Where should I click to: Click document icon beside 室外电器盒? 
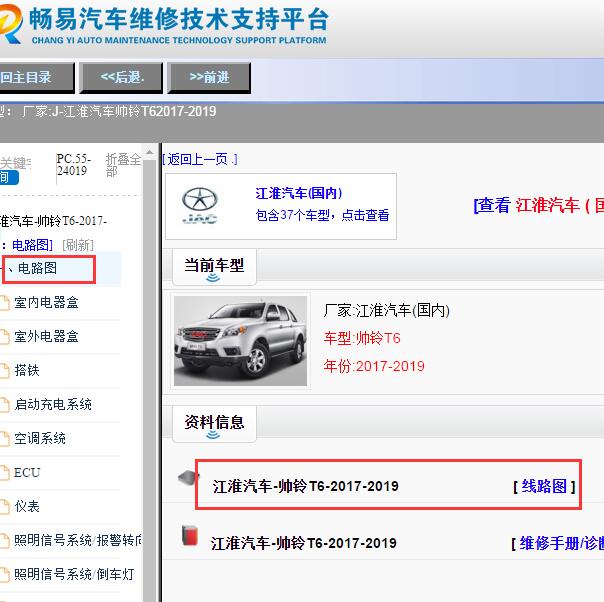click(x=5, y=337)
